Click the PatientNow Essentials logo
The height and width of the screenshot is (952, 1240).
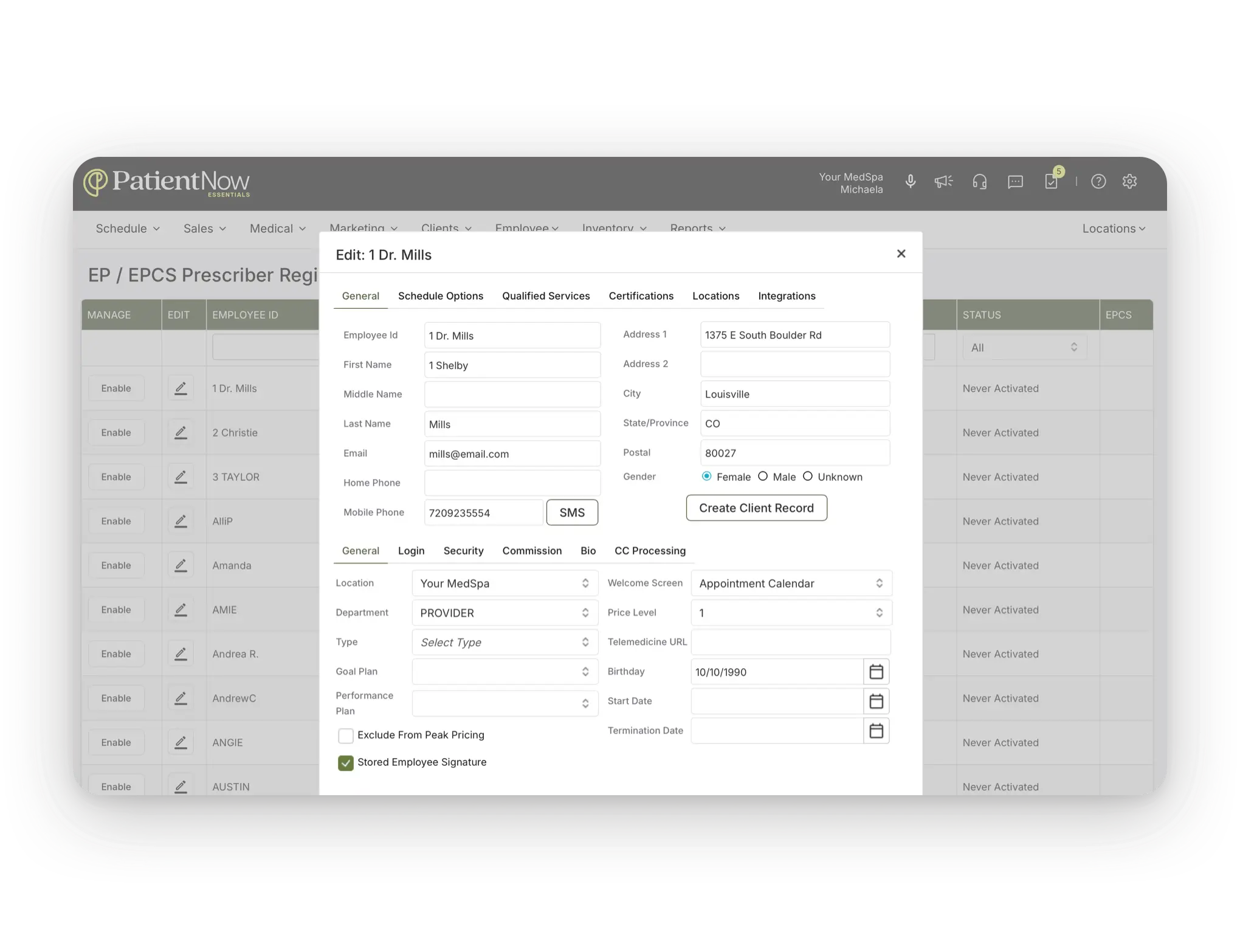point(167,182)
